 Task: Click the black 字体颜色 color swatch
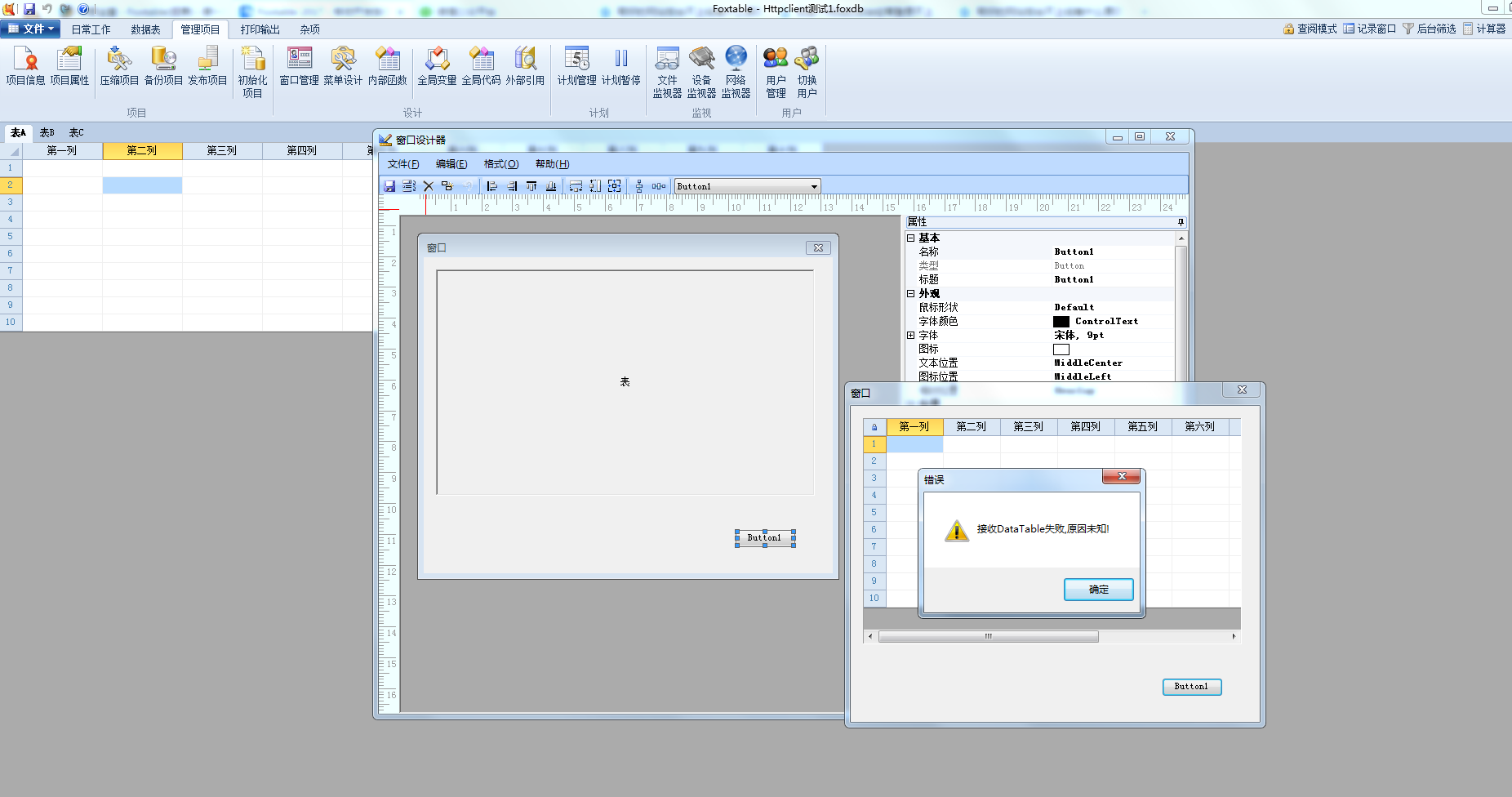pos(1061,322)
